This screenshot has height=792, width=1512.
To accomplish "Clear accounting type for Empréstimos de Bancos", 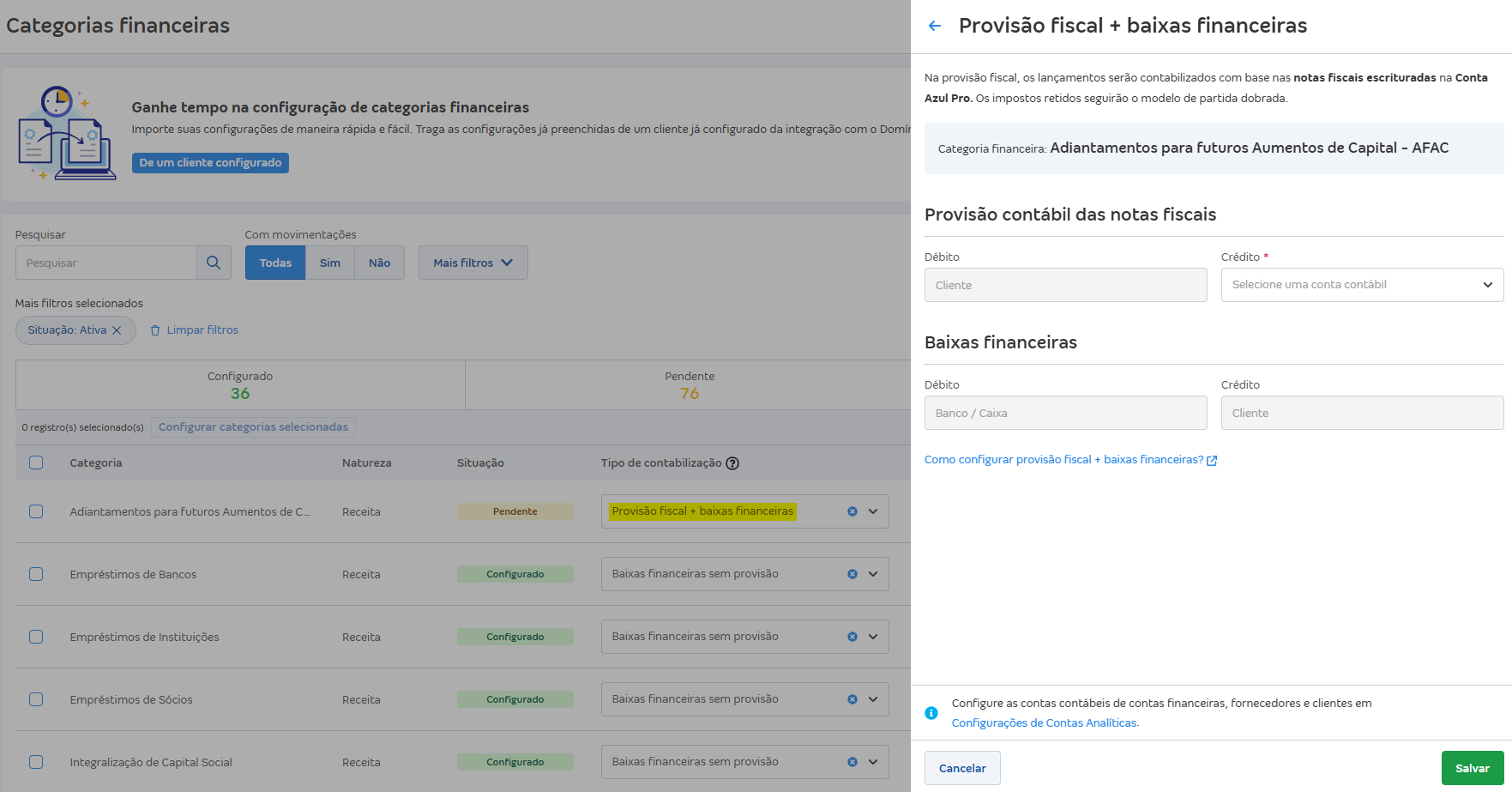I will [x=852, y=574].
